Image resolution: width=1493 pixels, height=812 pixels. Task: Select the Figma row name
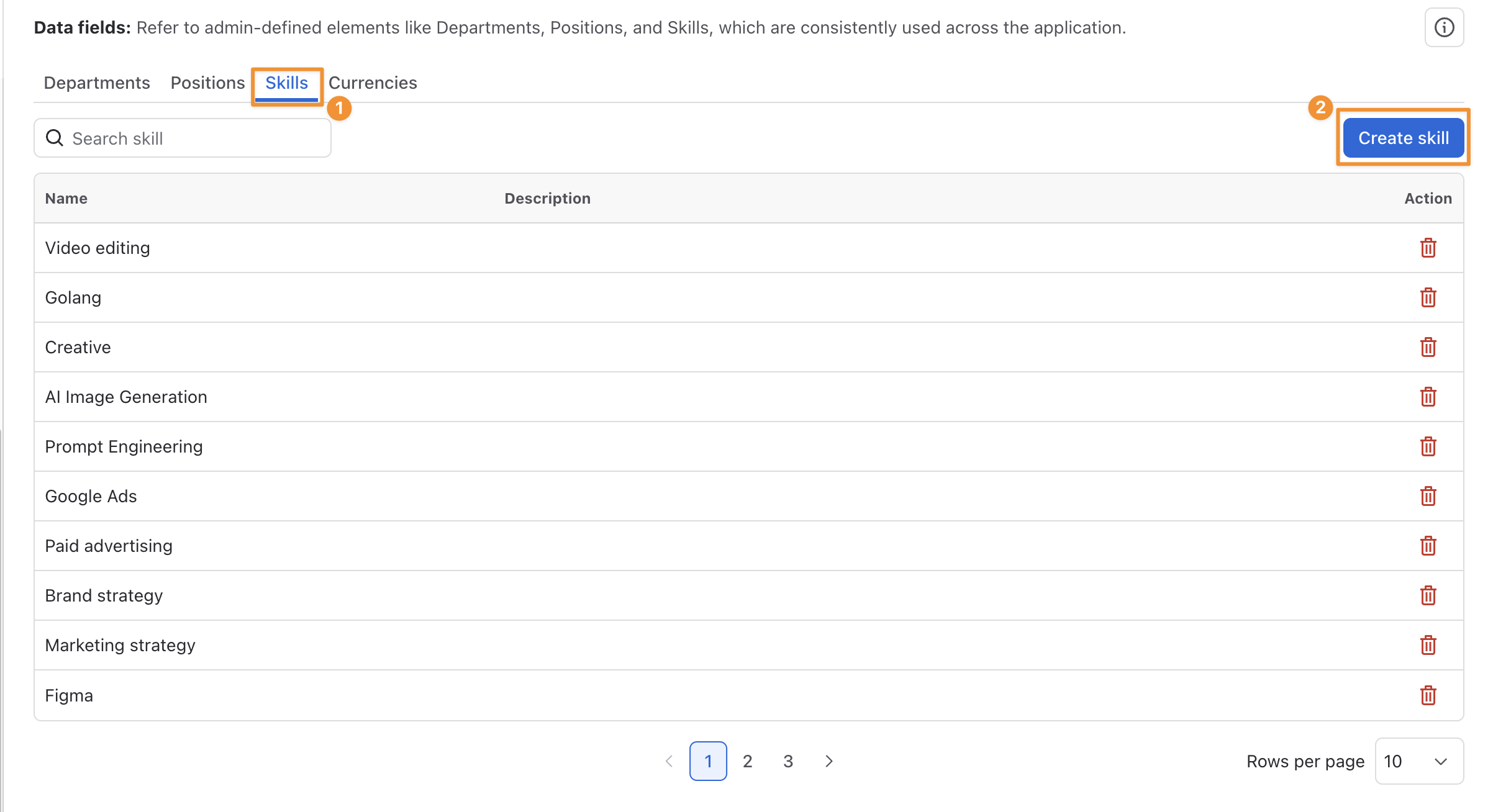pos(69,695)
